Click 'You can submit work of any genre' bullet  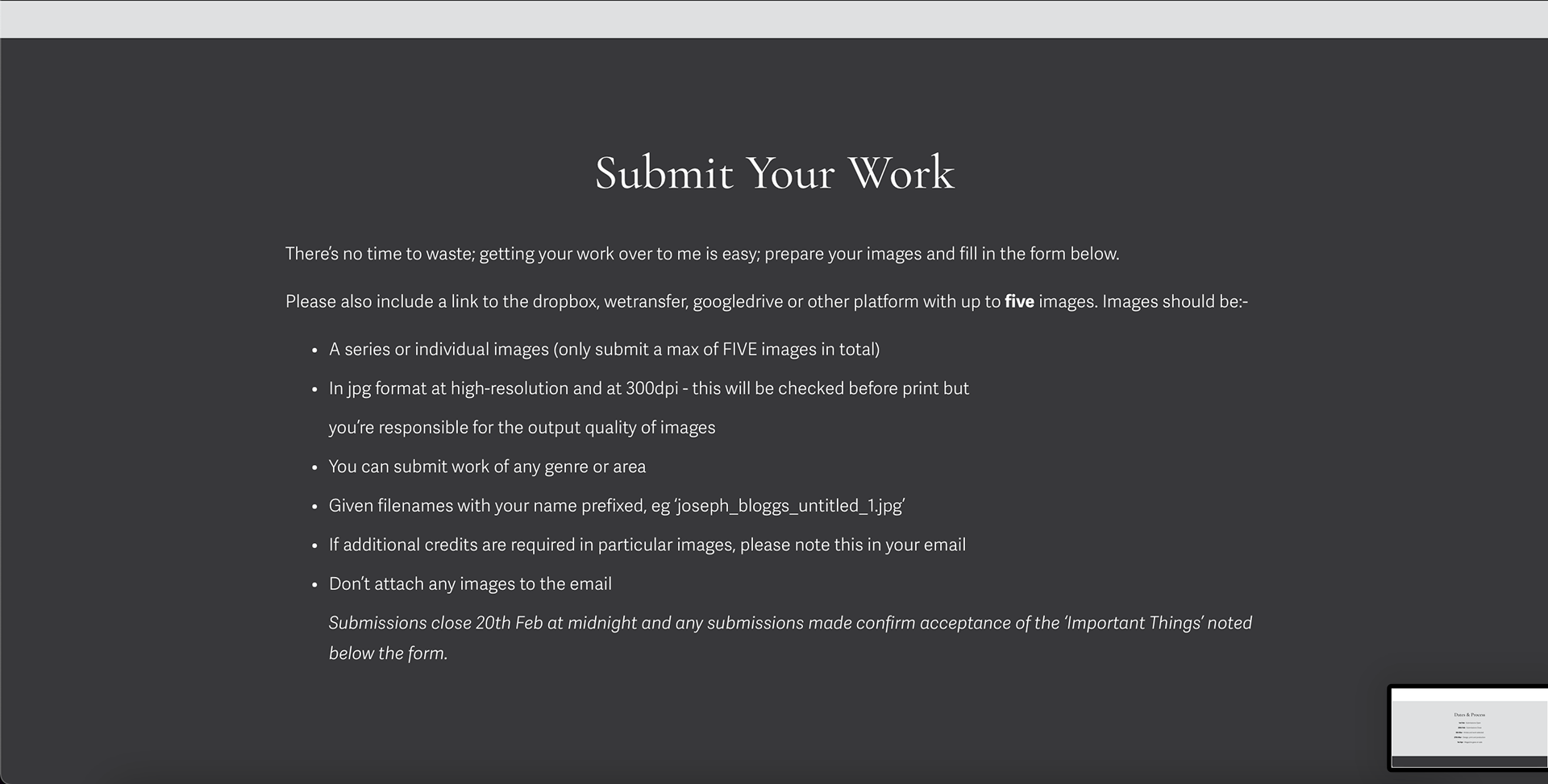tap(487, 467)
